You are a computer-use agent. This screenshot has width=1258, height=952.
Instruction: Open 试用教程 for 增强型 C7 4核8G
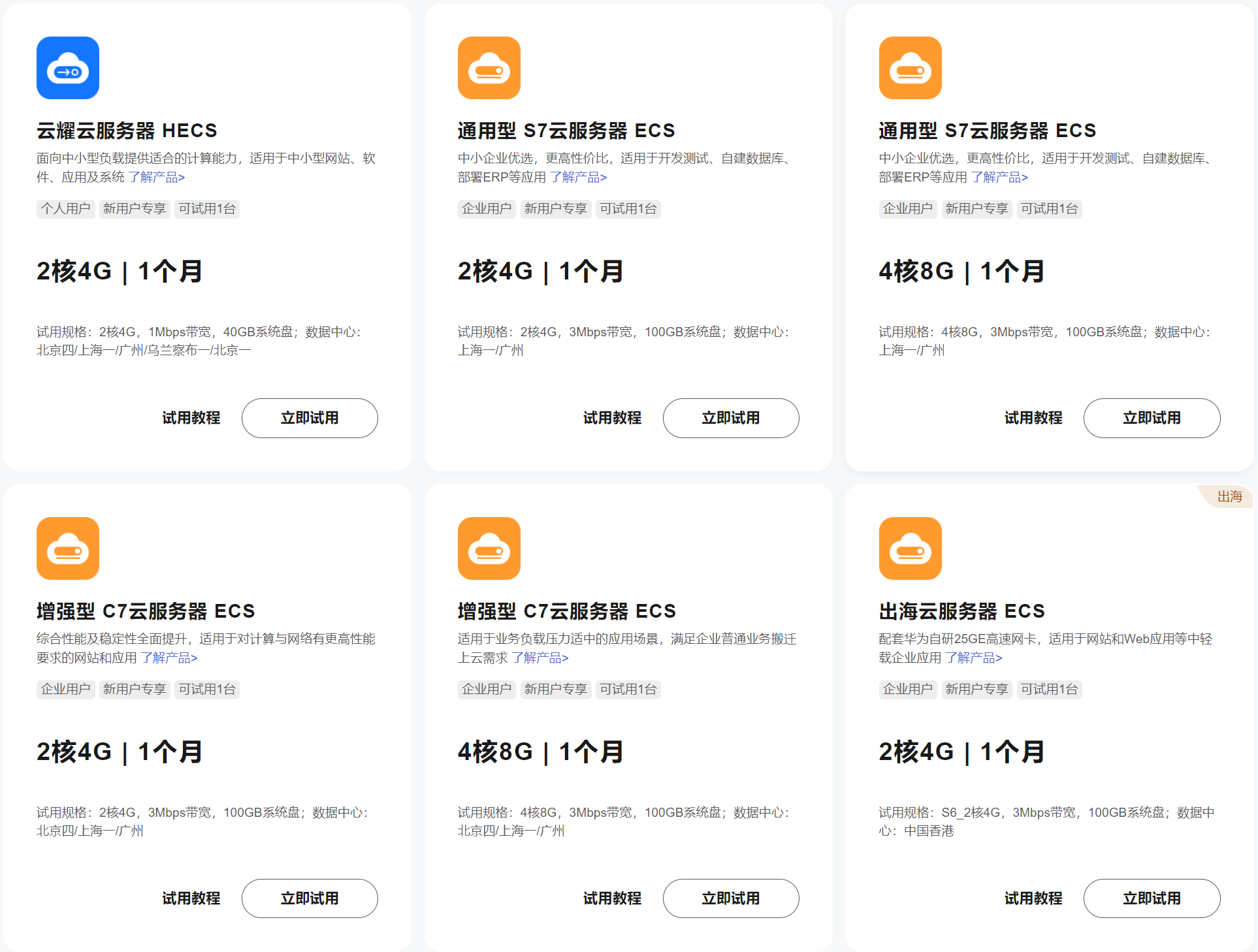(x=612, y=898)
